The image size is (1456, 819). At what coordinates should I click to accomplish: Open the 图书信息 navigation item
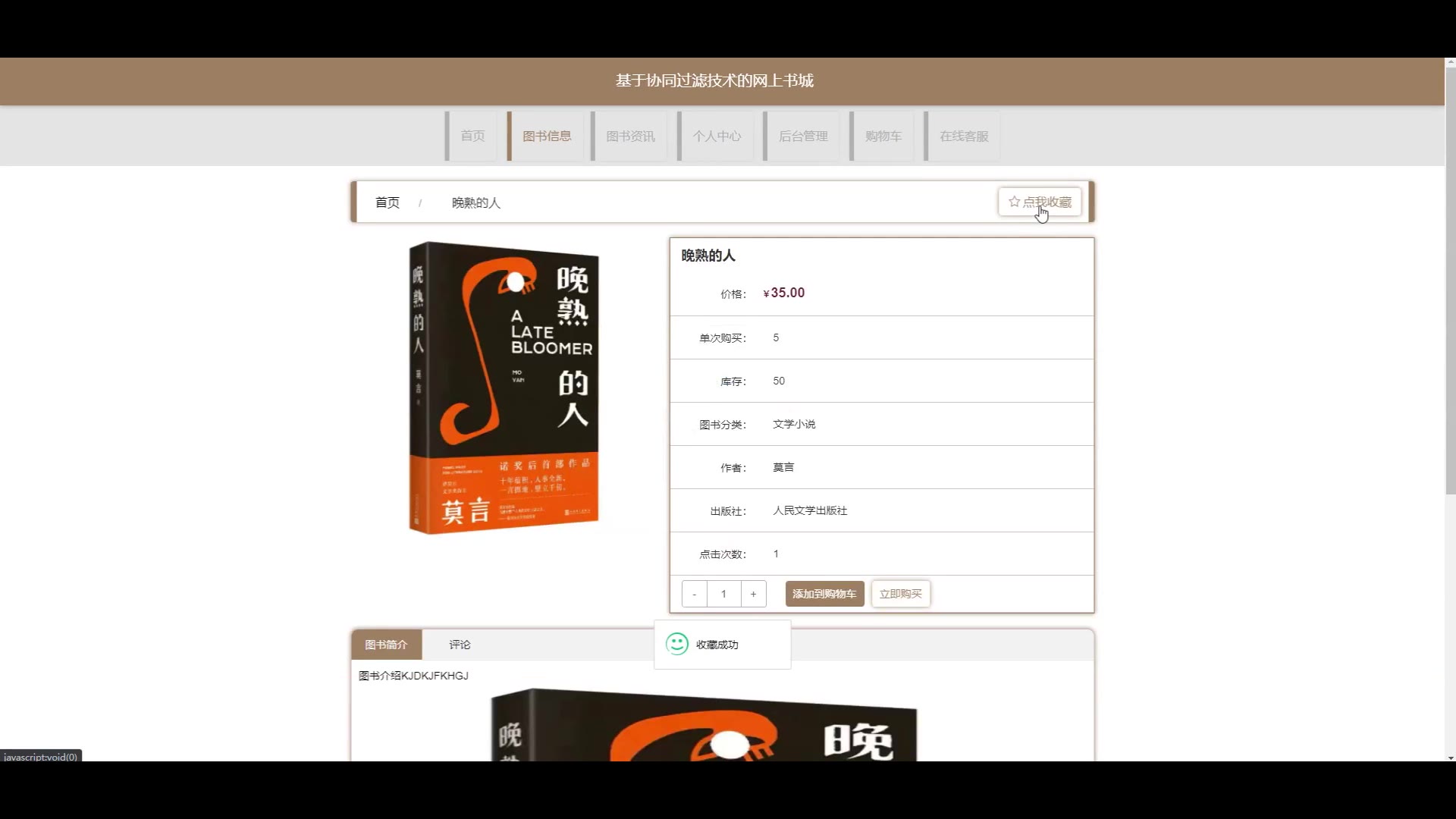[546, 136]
